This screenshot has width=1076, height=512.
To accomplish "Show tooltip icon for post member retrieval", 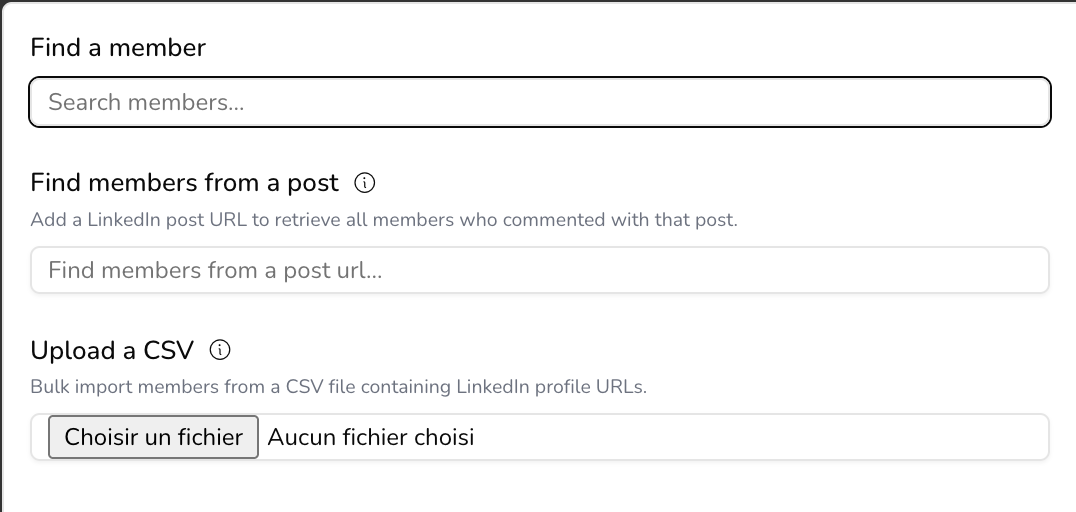I will pos(365,183).
